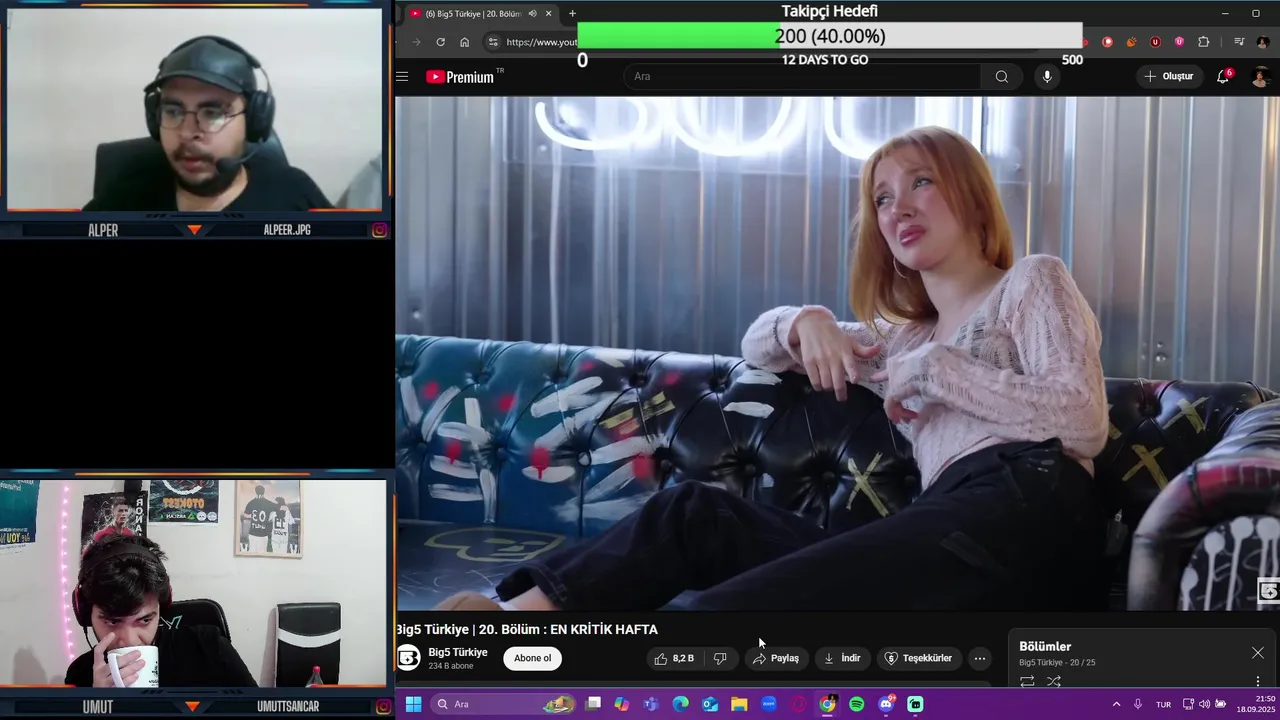Screen dimensions: 1280x720
Task: Open the YouTube account avatar menu
Action: pos(1260,77)
